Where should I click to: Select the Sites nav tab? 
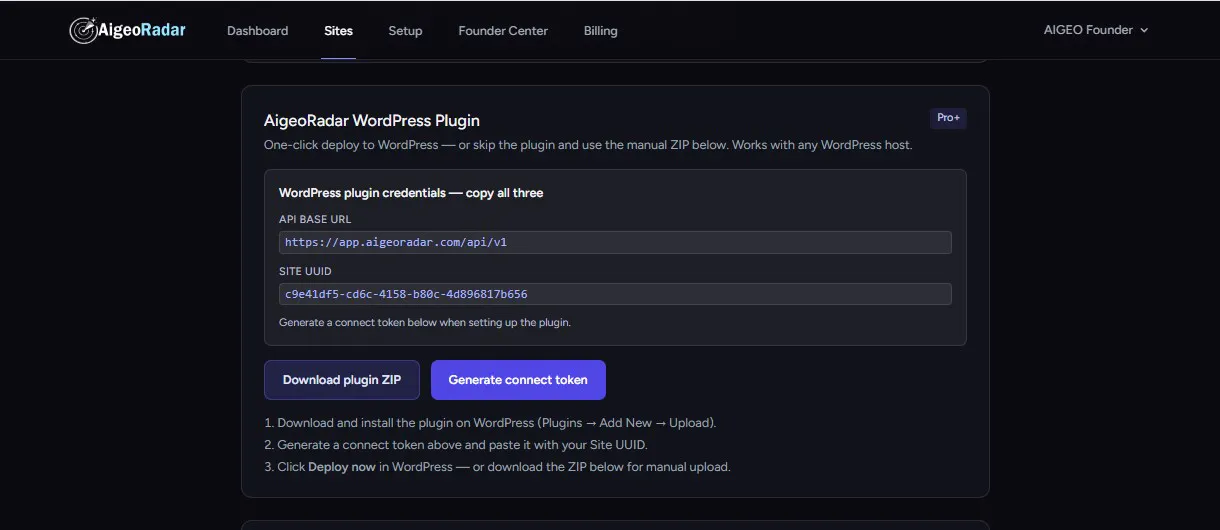tap(338, 31)
